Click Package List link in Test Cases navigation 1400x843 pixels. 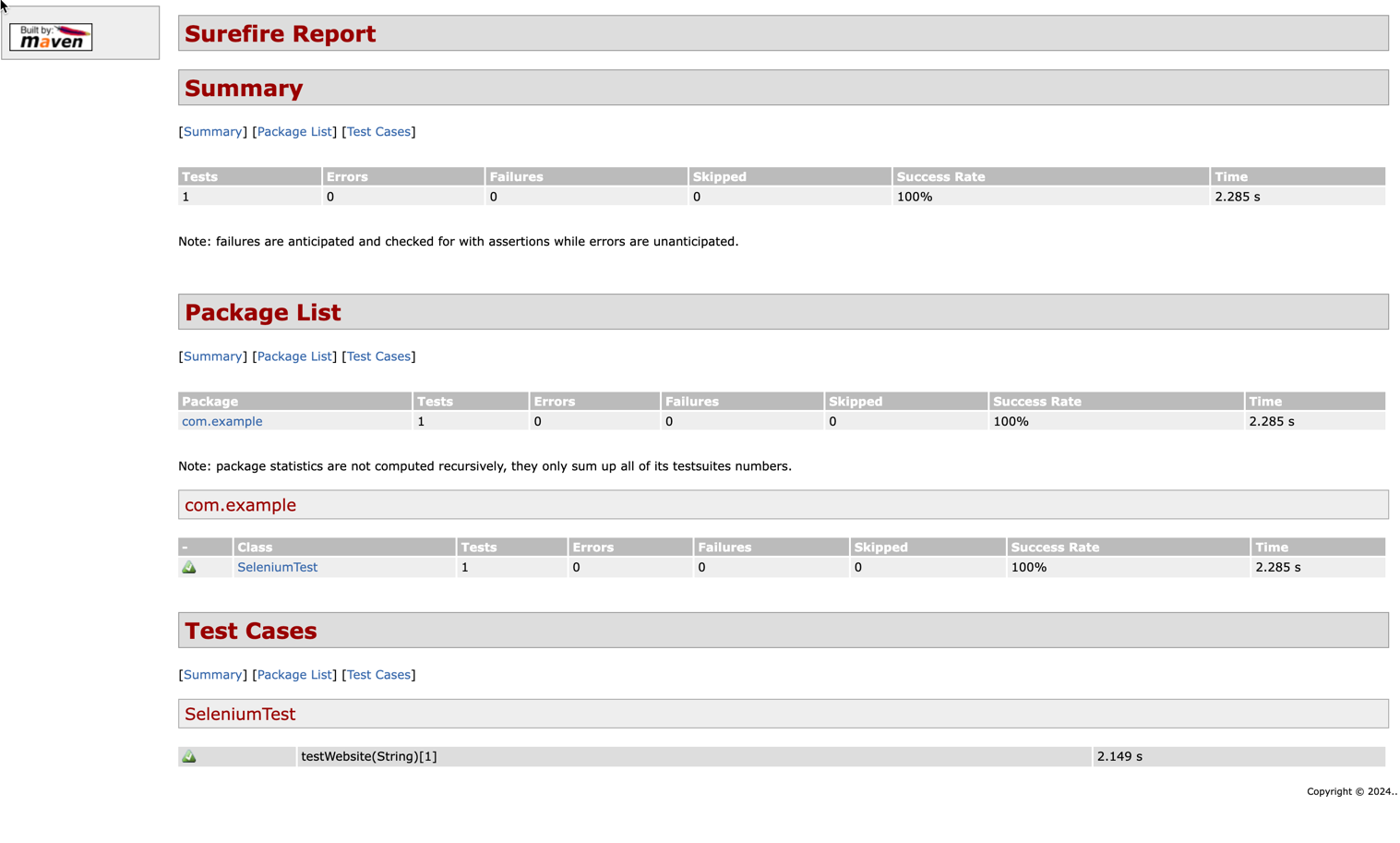294,675
